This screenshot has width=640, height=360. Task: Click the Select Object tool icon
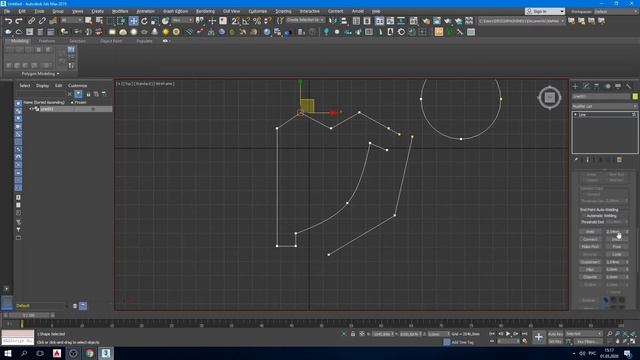point(89,21)
